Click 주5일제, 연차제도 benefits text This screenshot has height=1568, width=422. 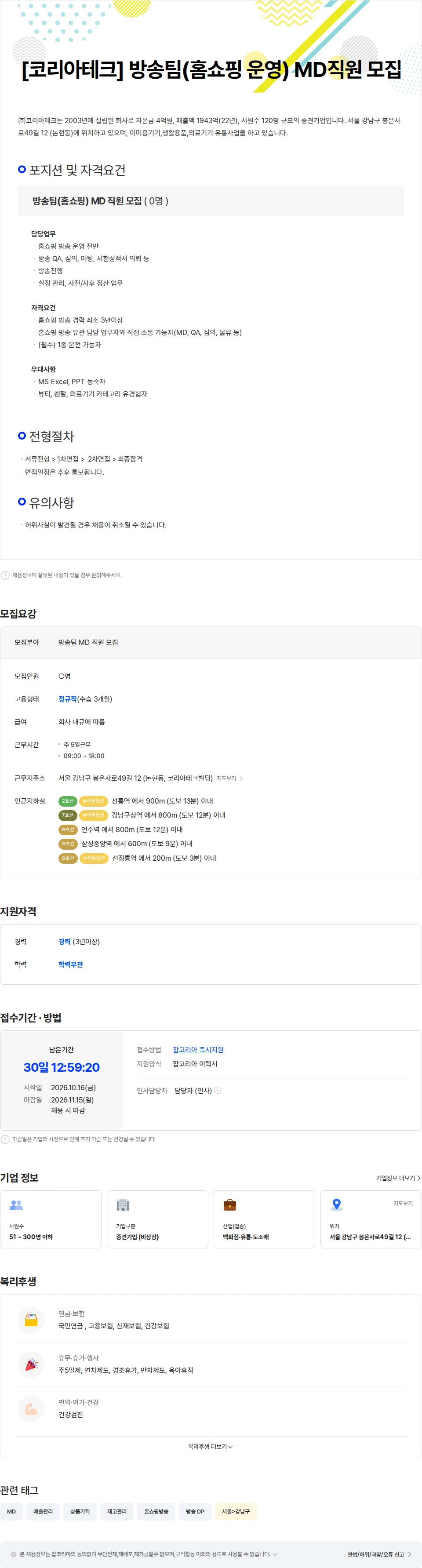pyautogui.click(x=126, y=1370)
